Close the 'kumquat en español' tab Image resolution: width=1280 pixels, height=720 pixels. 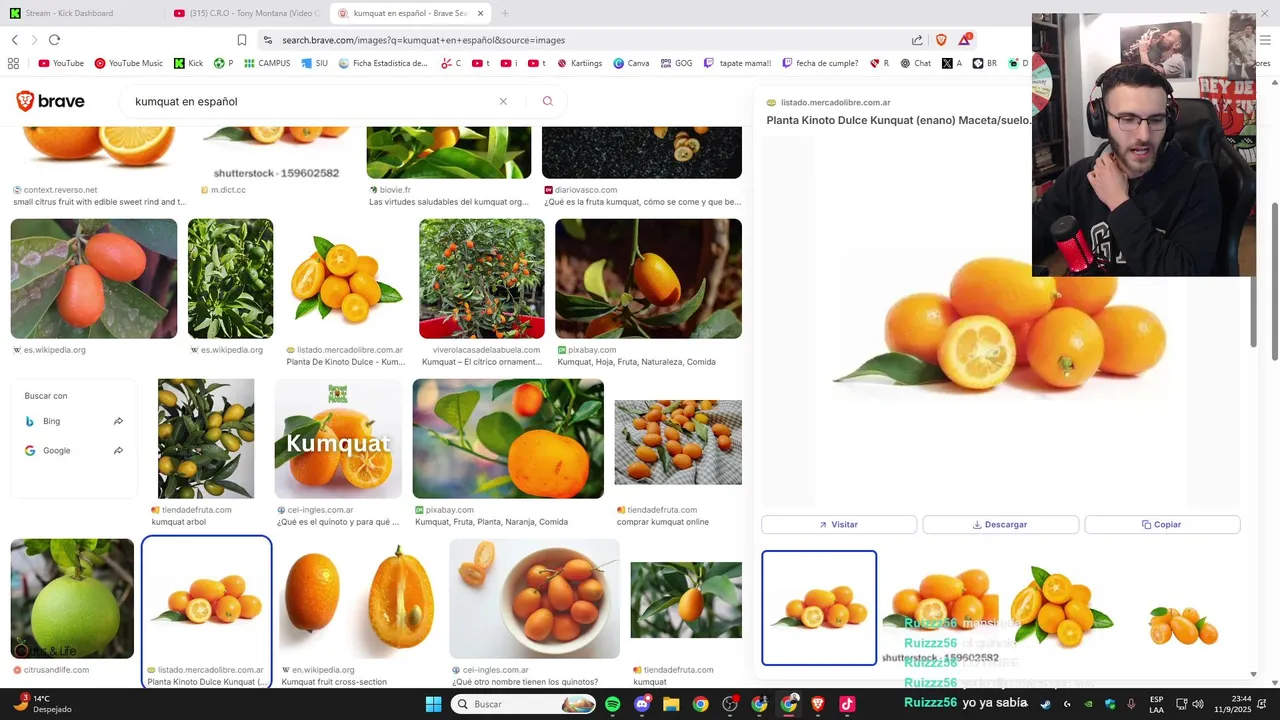tap(480, 13)
